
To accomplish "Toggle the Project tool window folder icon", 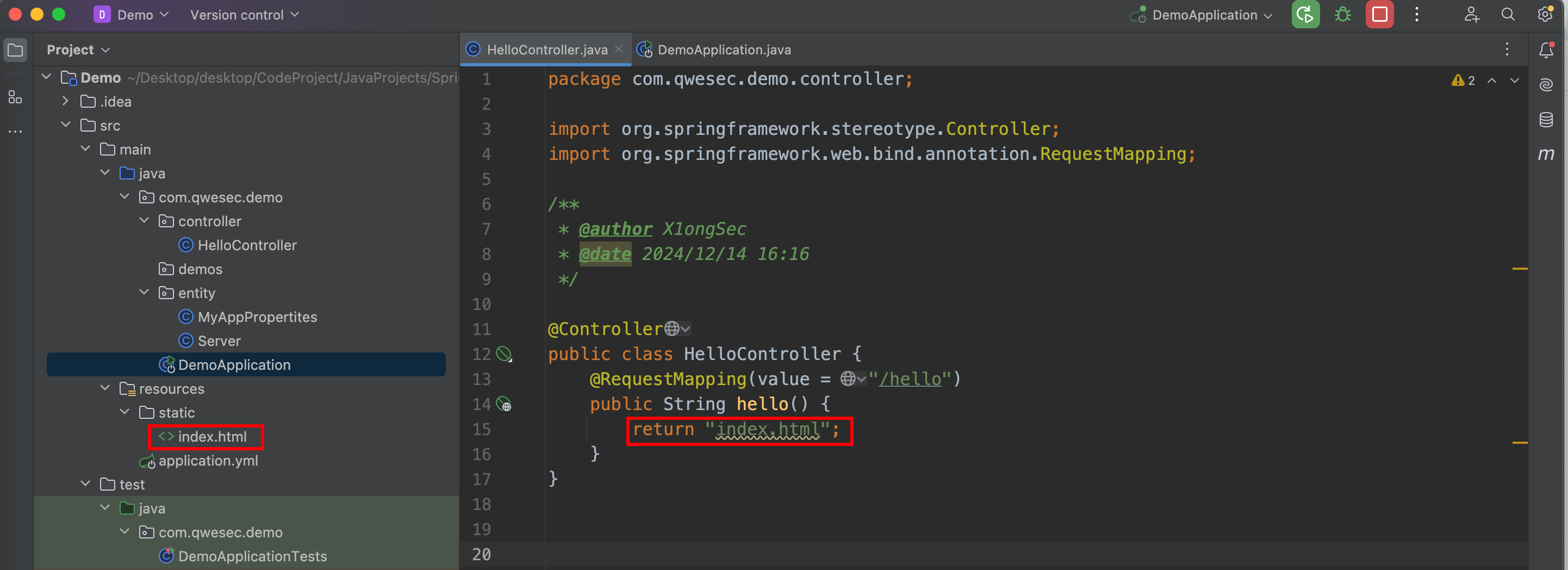I will click(x=16, y=50).
